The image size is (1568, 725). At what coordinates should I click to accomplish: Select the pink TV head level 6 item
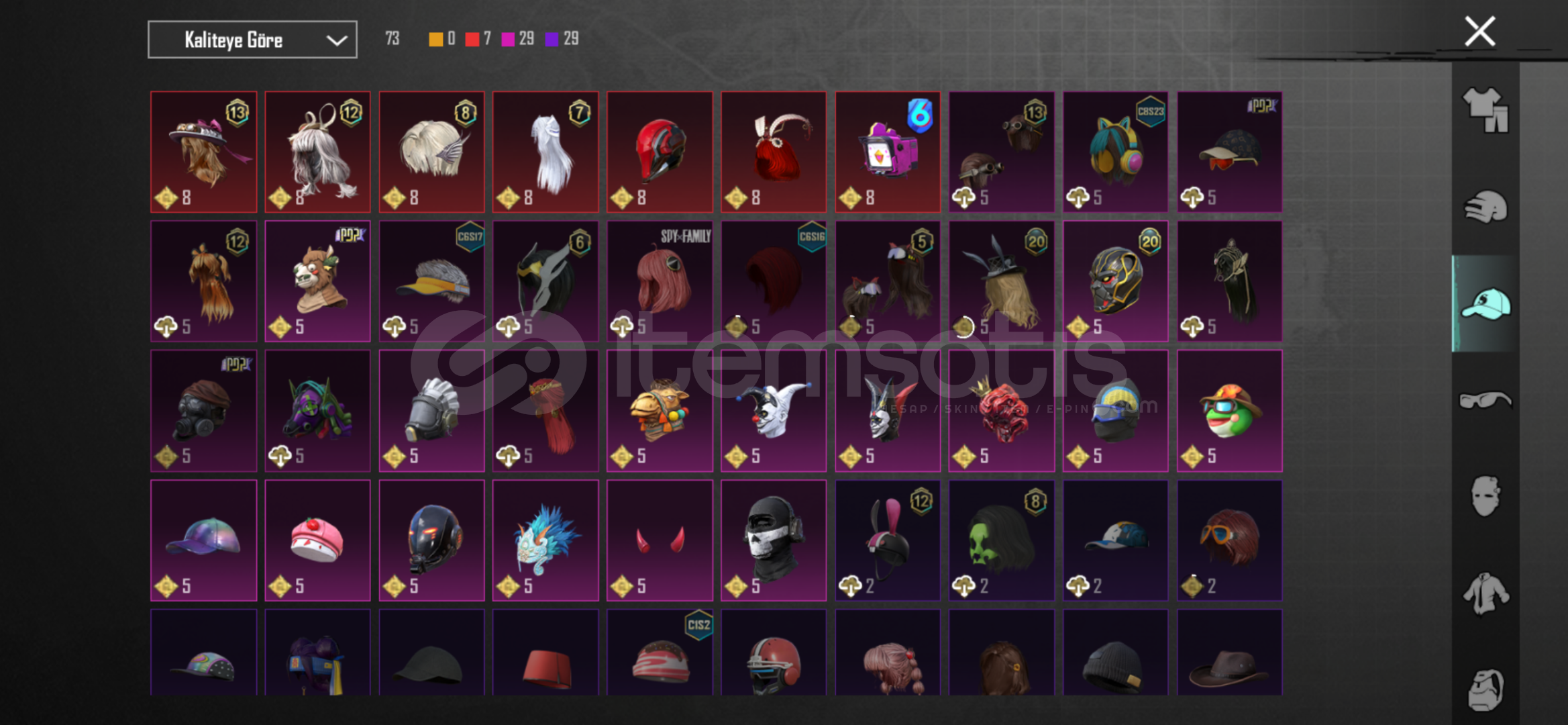[888, 152]
